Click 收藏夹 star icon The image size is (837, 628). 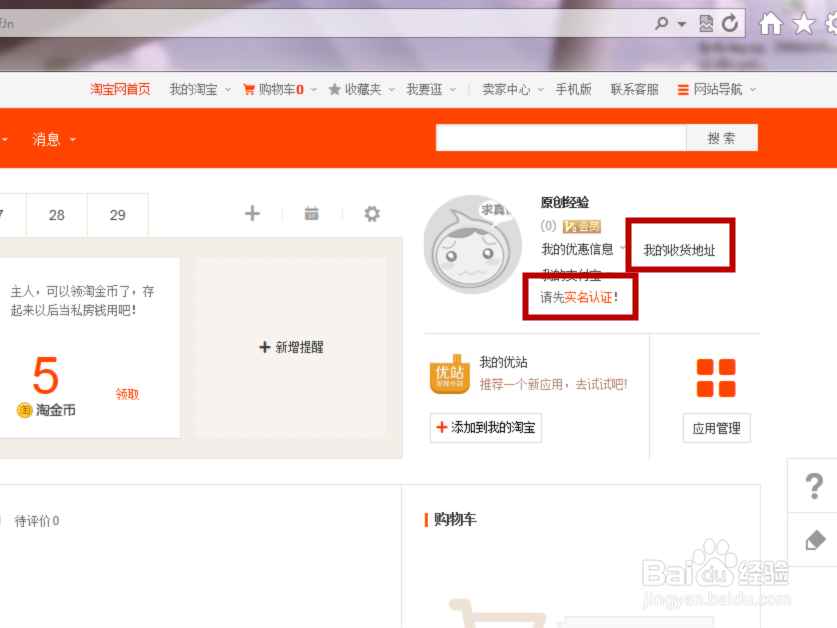click(335, 89)
